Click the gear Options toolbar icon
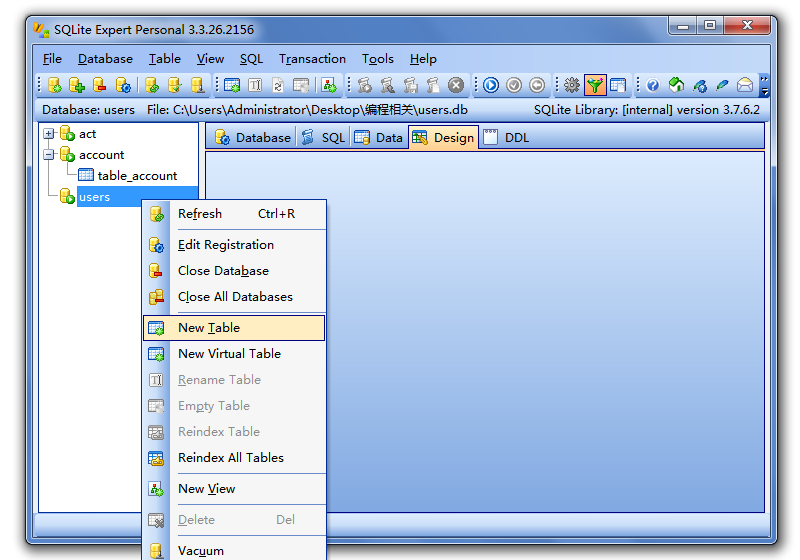 coord(572,86)
